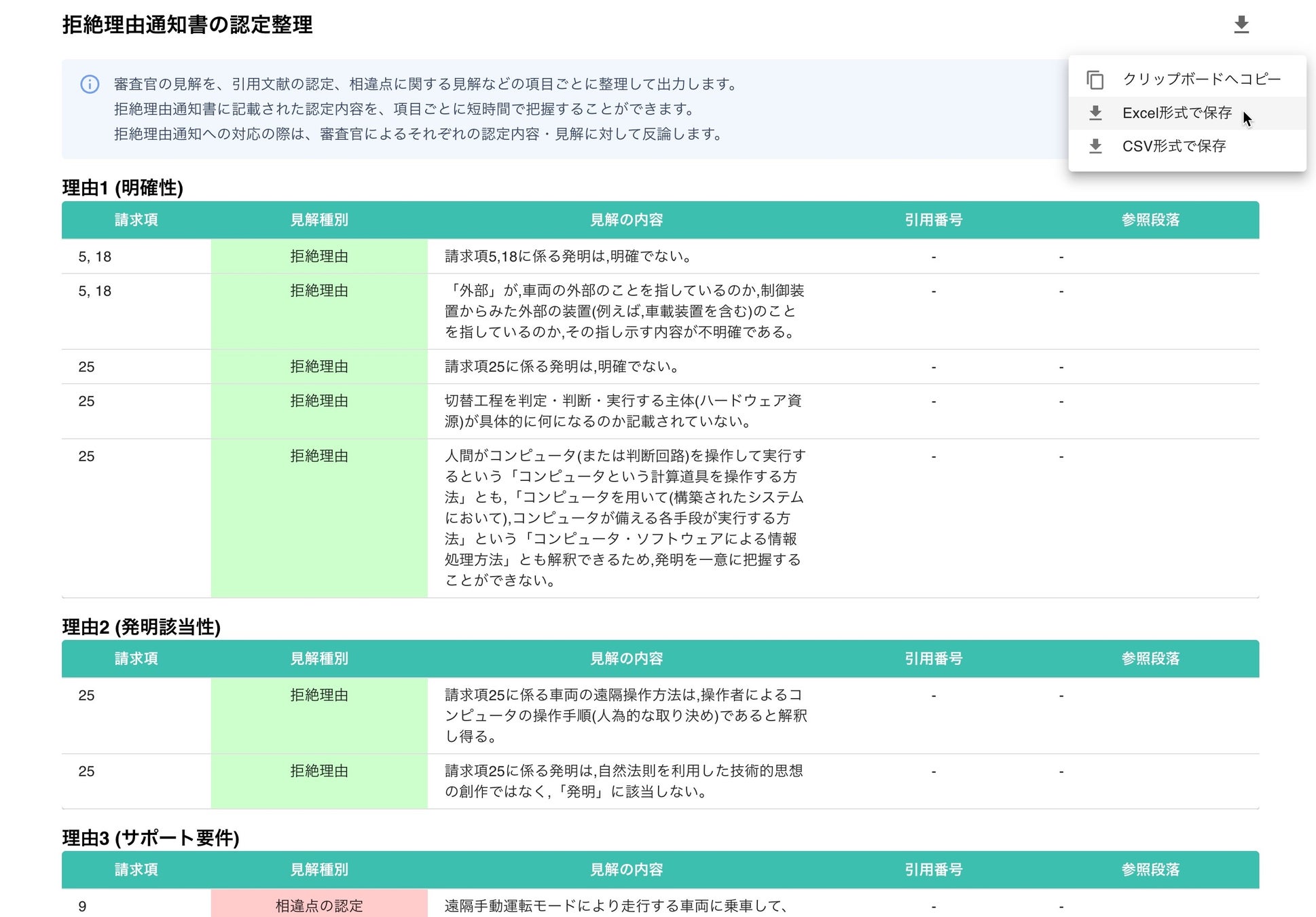Screen dimensions: 1316x917
Task: Click the clipboard copy icon in menu
Action: click(x=1095, y=79)
